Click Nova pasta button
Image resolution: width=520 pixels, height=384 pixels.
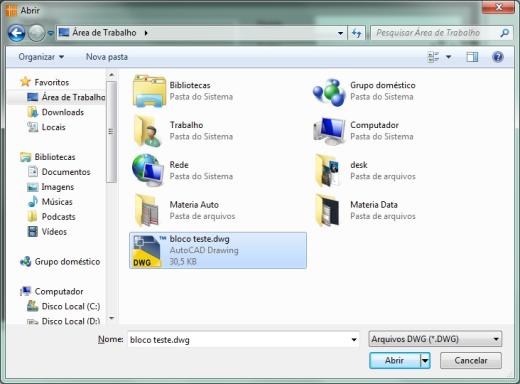(x=107, y=57)
